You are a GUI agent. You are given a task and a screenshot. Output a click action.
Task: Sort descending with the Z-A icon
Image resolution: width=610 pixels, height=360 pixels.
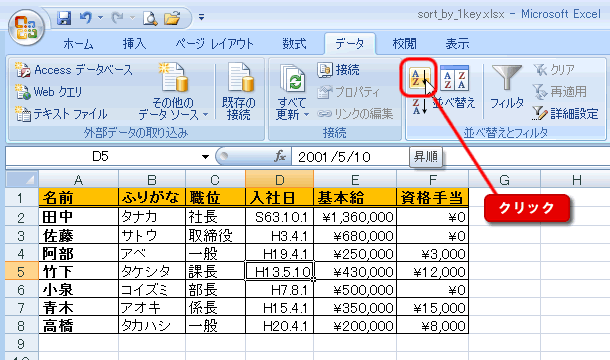[x=419, y=106]
